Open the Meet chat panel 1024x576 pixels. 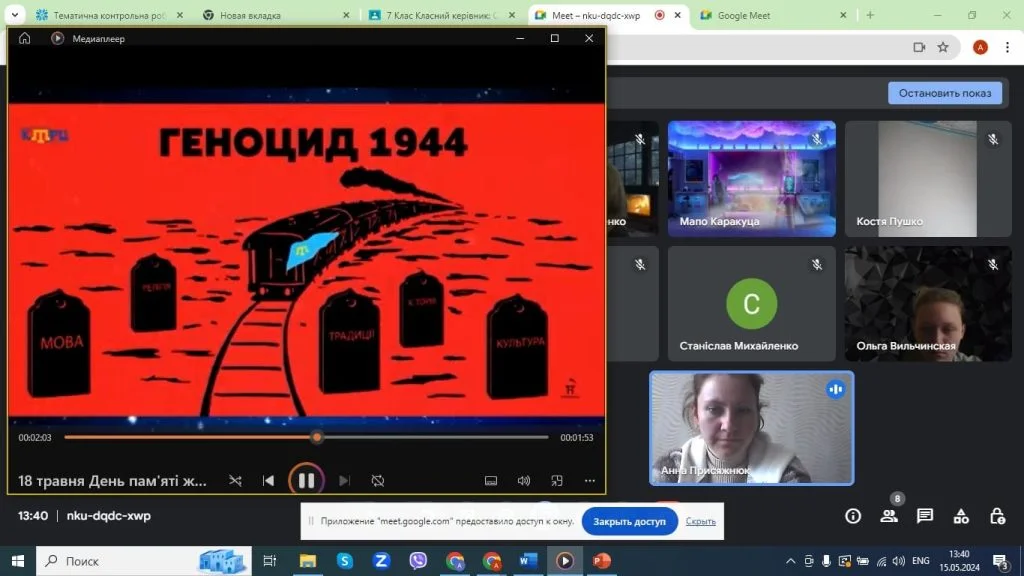click(x=925, y=516)
